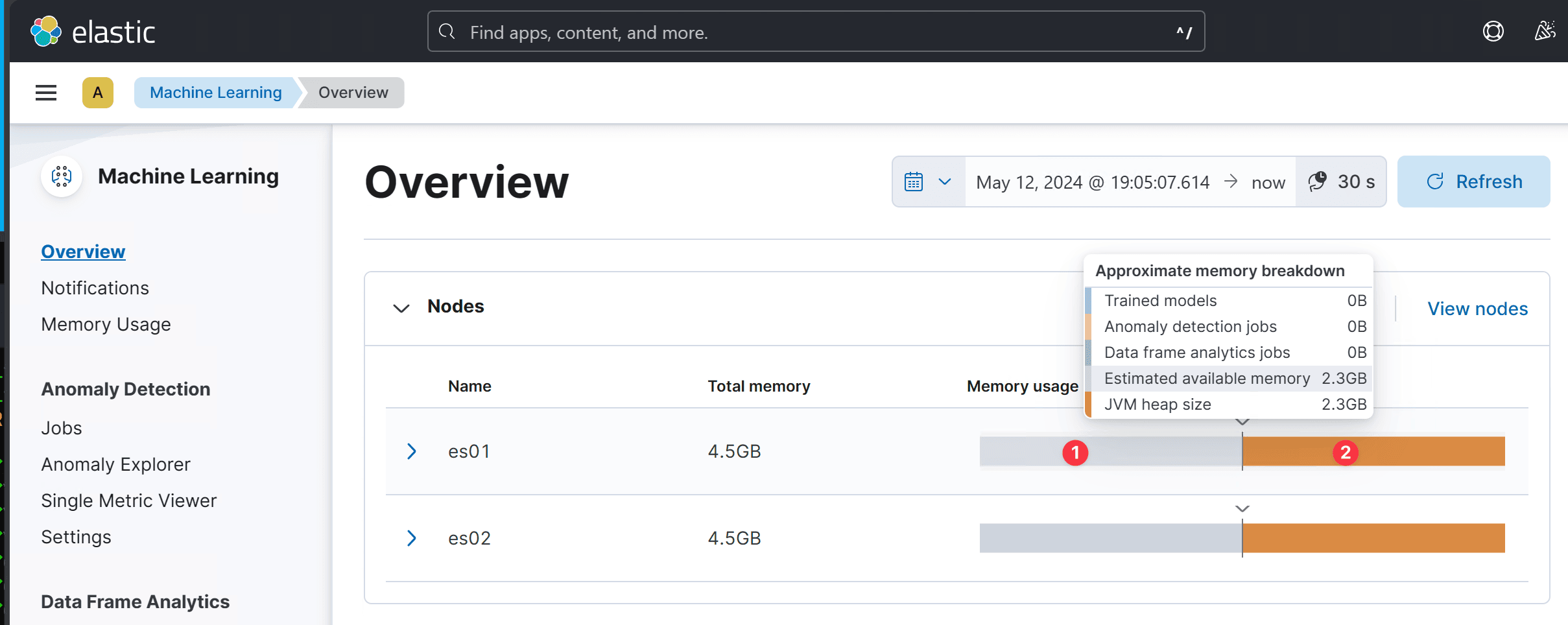Open the calendar quick date menu
The image size is (1568, 625).
[929, 182]
